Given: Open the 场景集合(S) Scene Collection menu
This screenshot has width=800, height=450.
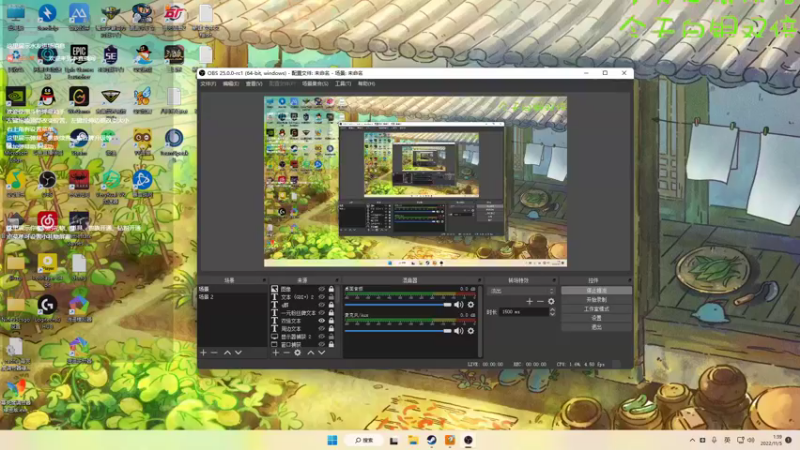Looking at the screenshot, I should click(x=315, y=84).
